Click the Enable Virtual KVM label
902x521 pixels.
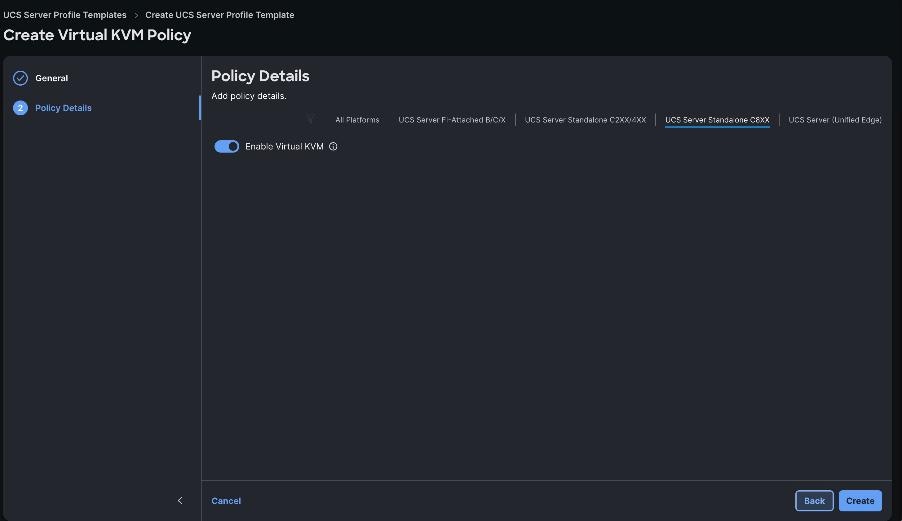coord(284,147)
